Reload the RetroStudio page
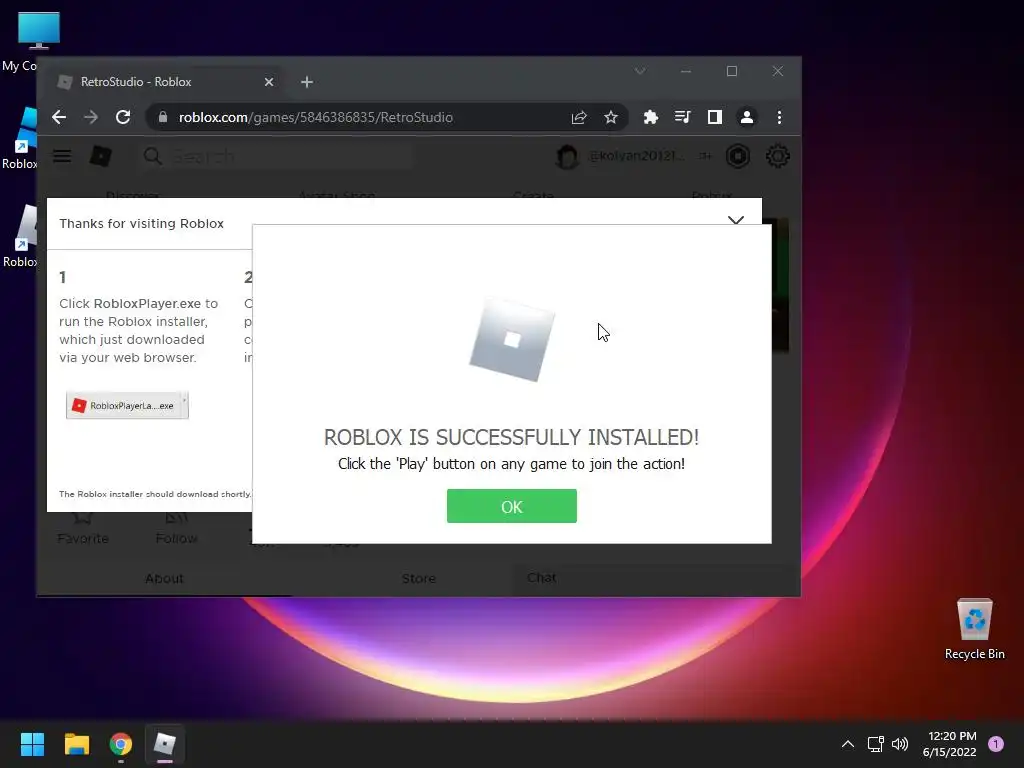The height and width of the screenshot is (768, 1024). [123, 118]
